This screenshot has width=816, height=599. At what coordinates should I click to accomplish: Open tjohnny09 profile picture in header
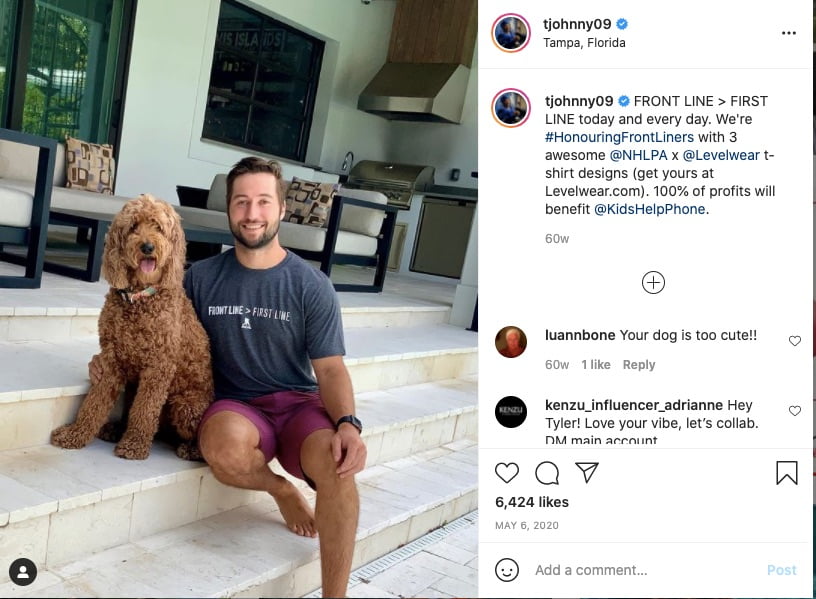point(511,33)
